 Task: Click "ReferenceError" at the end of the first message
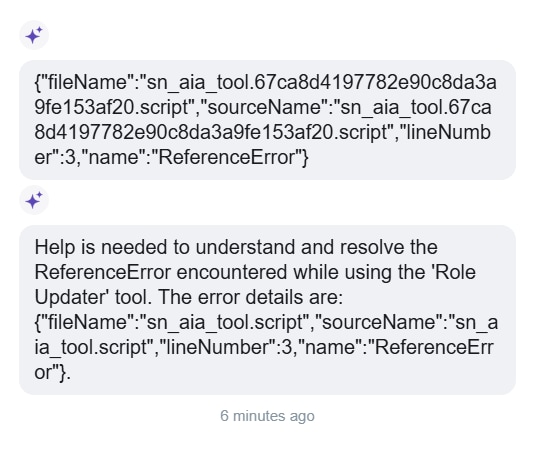[x=228, y=158]
